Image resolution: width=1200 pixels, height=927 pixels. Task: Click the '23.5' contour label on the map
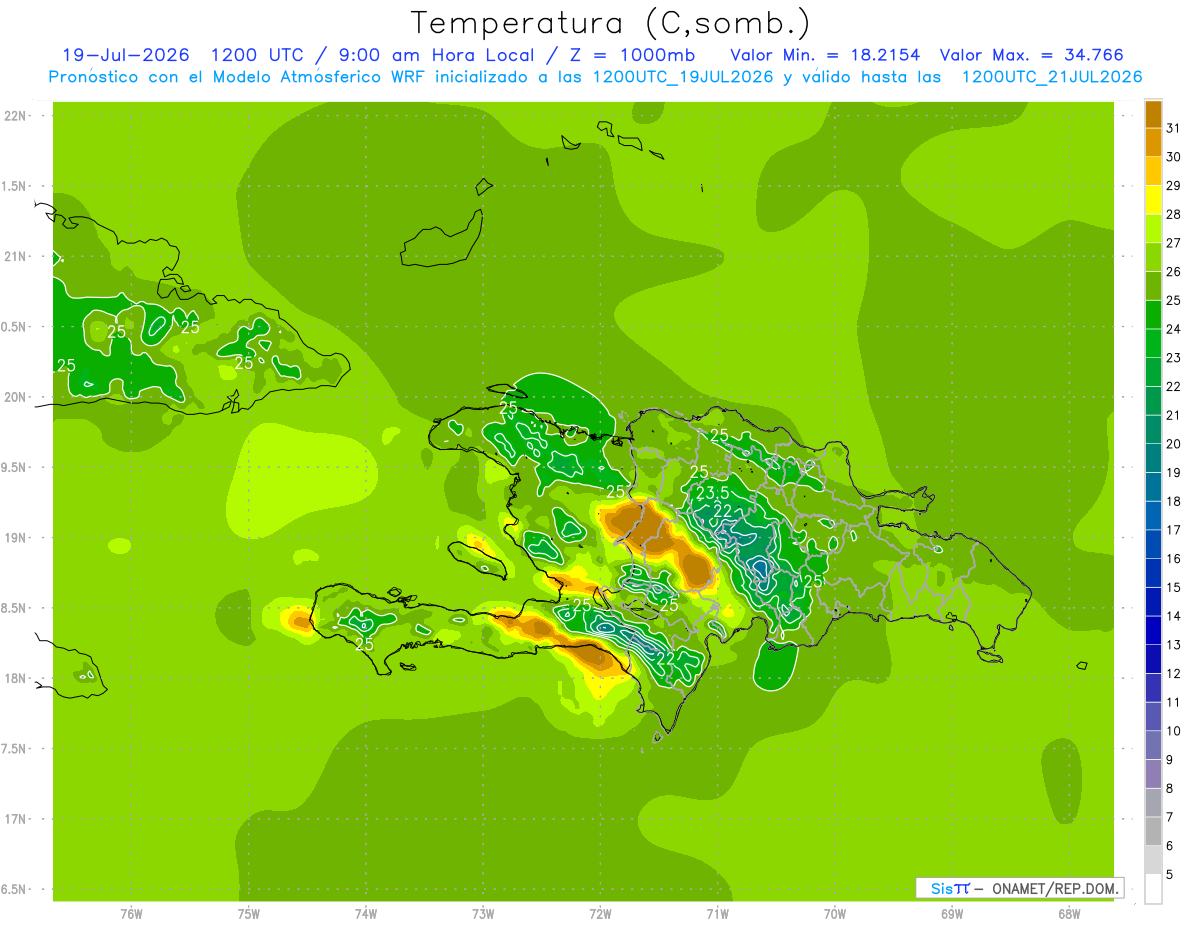711,493
